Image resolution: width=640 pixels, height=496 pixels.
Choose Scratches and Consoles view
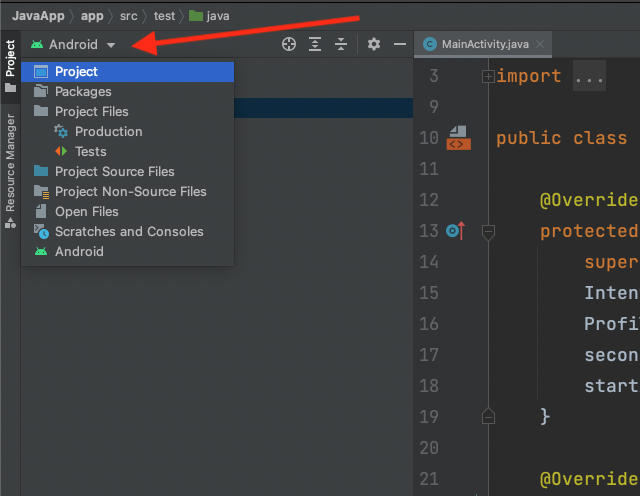(127, 231)
